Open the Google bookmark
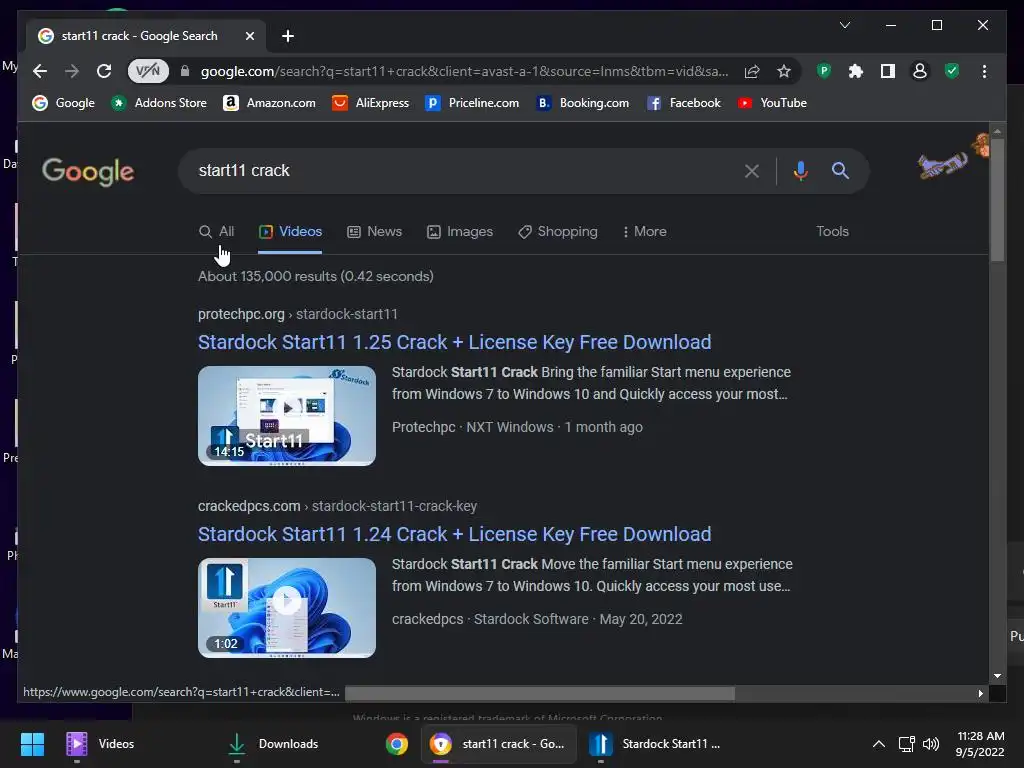Screen dimensions: 1024x768 coord(64,103)
